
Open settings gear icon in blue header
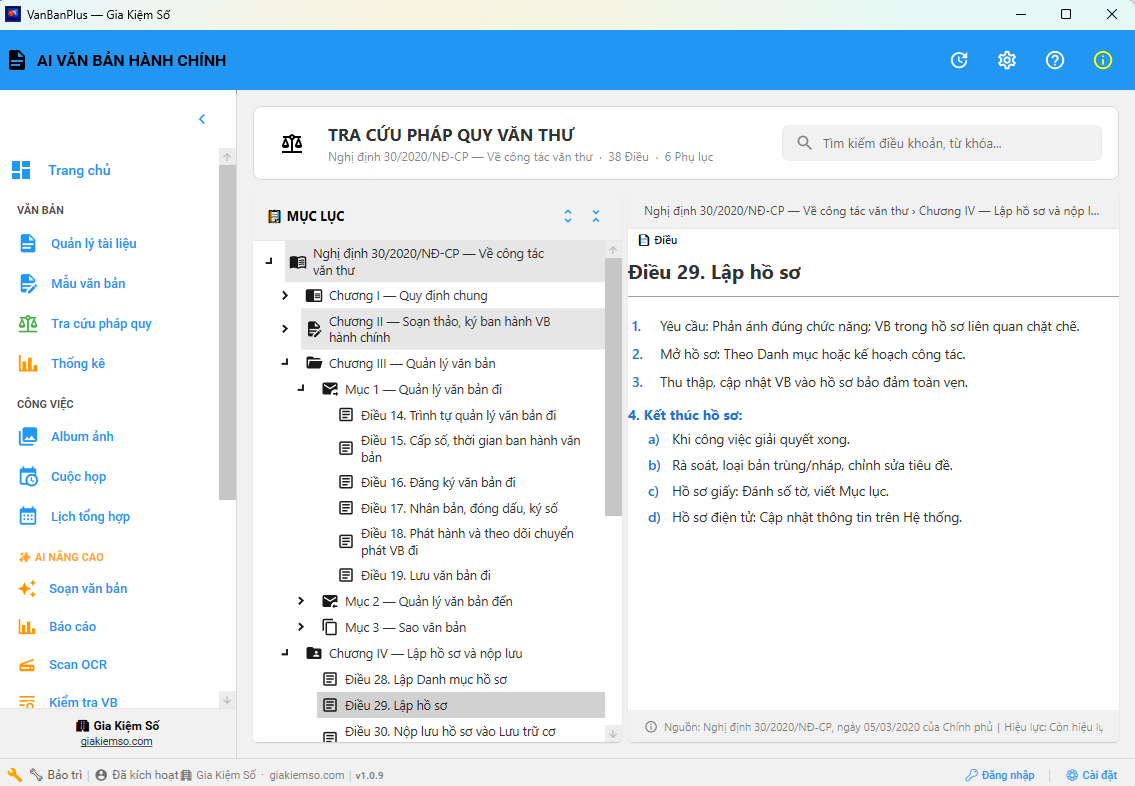click(x=1007, y=60)
